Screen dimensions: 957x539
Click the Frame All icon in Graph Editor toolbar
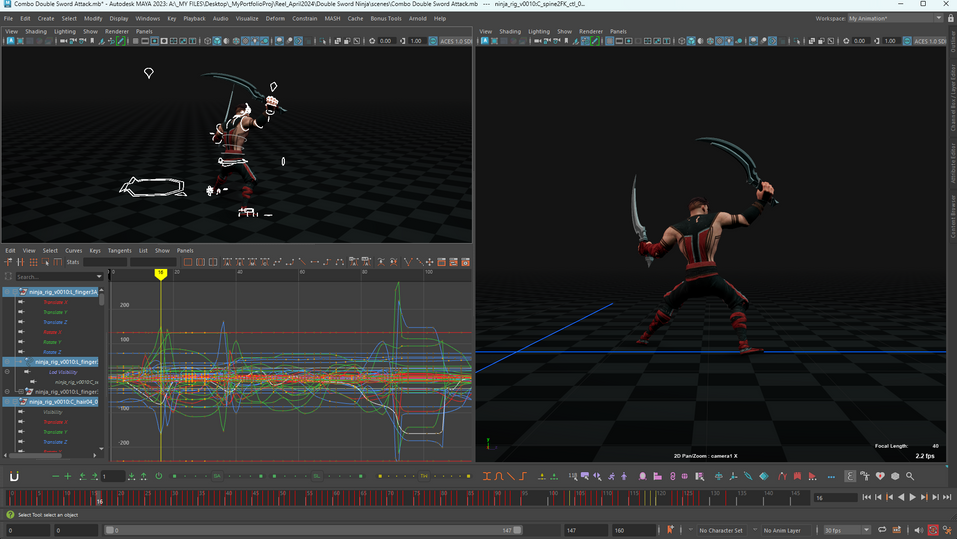coord(187,262)
